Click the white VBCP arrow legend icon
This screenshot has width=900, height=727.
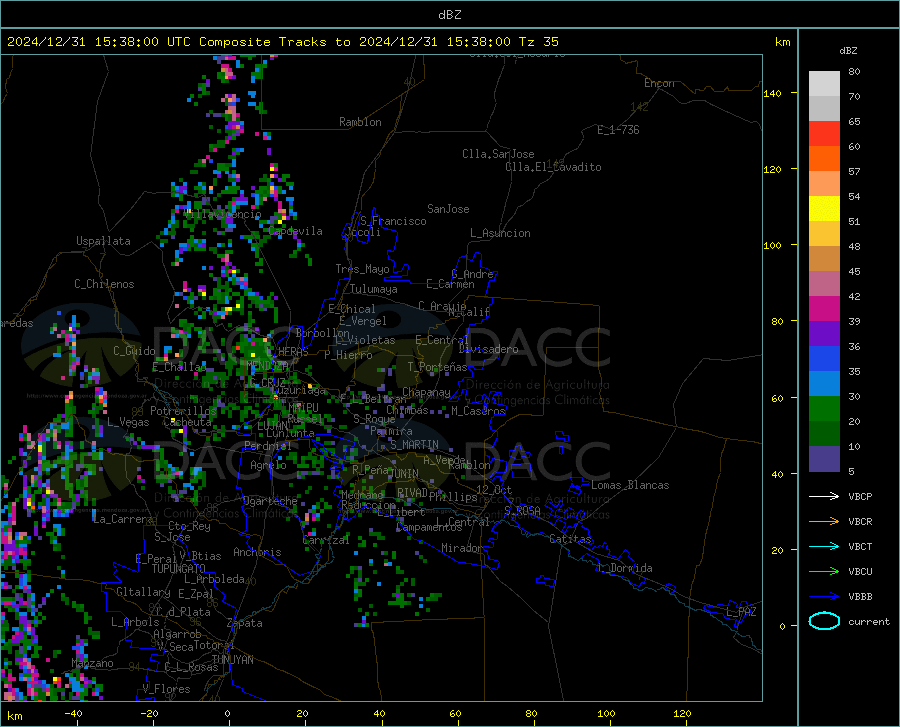click(824, 496)
